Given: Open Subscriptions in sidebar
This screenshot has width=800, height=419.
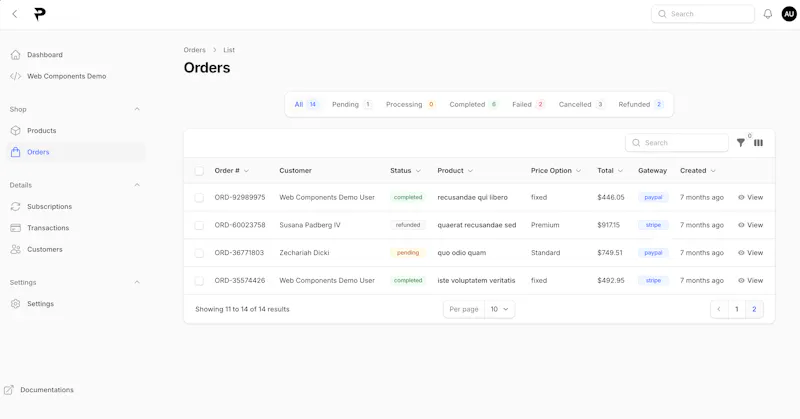Looking at the screenshot, I should tap(49, 207).
